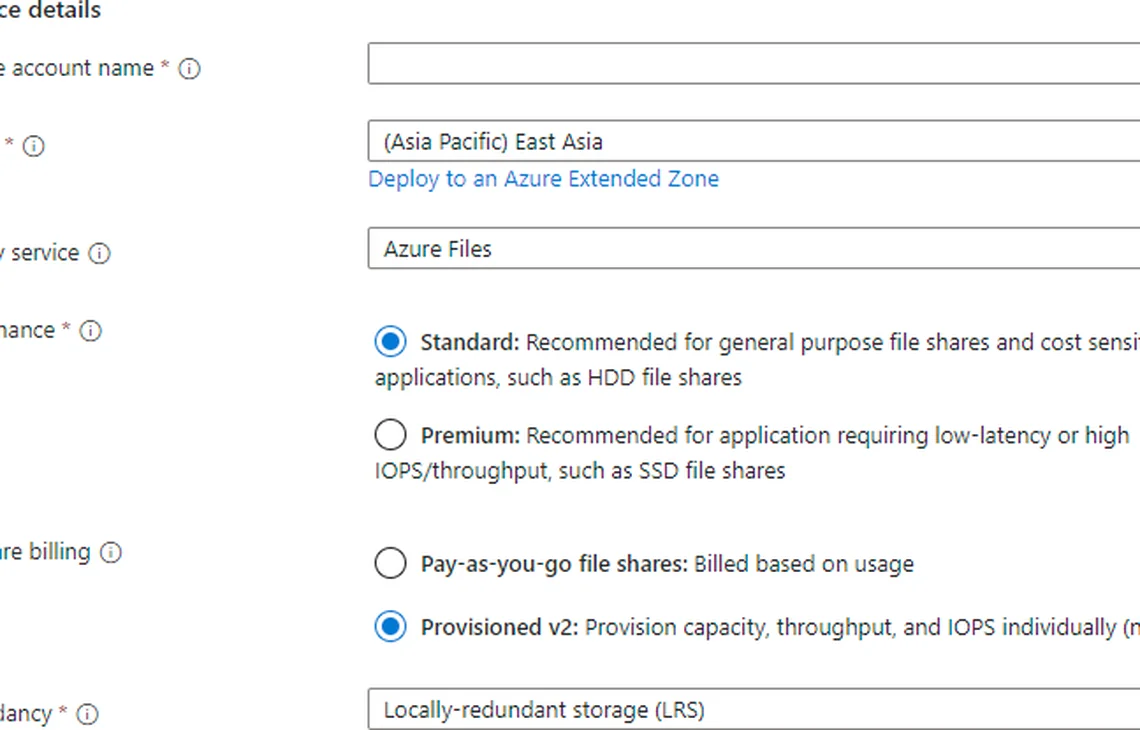Open the Locally-redundant storage (LRS) dropdown
Viewport: 1140px width, 730px height.
(754, 709)
